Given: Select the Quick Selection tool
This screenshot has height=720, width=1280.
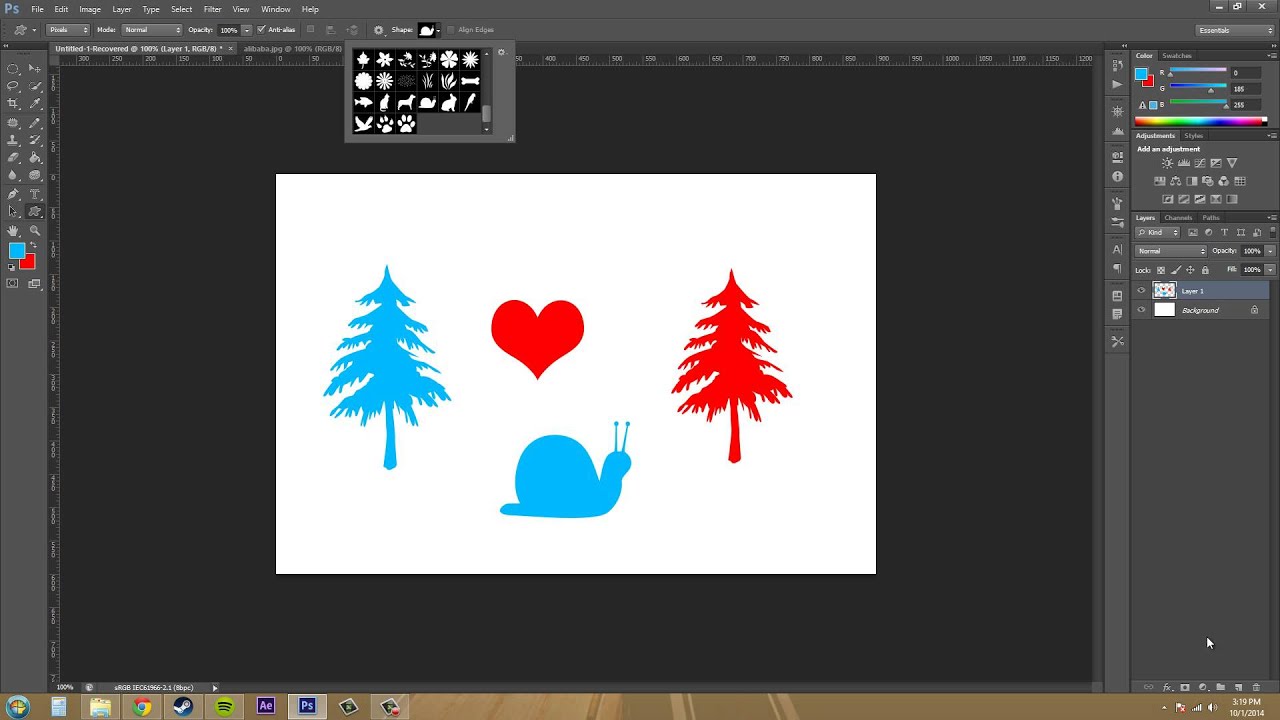Looking at the screenshot, I should (x=35, y=86).
